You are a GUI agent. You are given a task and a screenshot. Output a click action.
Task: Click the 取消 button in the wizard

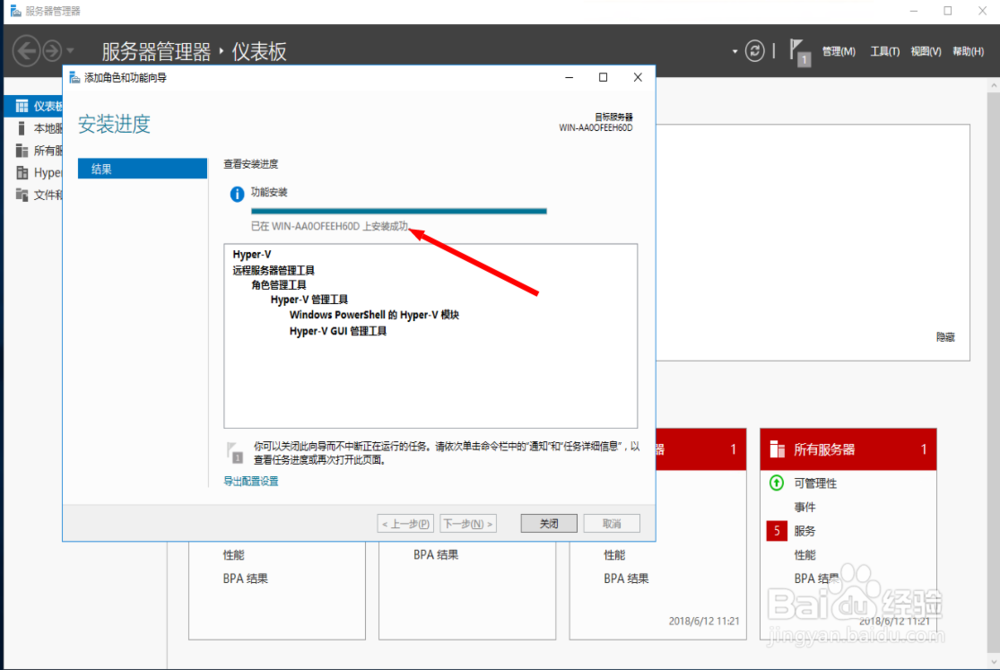pos(612,523)
